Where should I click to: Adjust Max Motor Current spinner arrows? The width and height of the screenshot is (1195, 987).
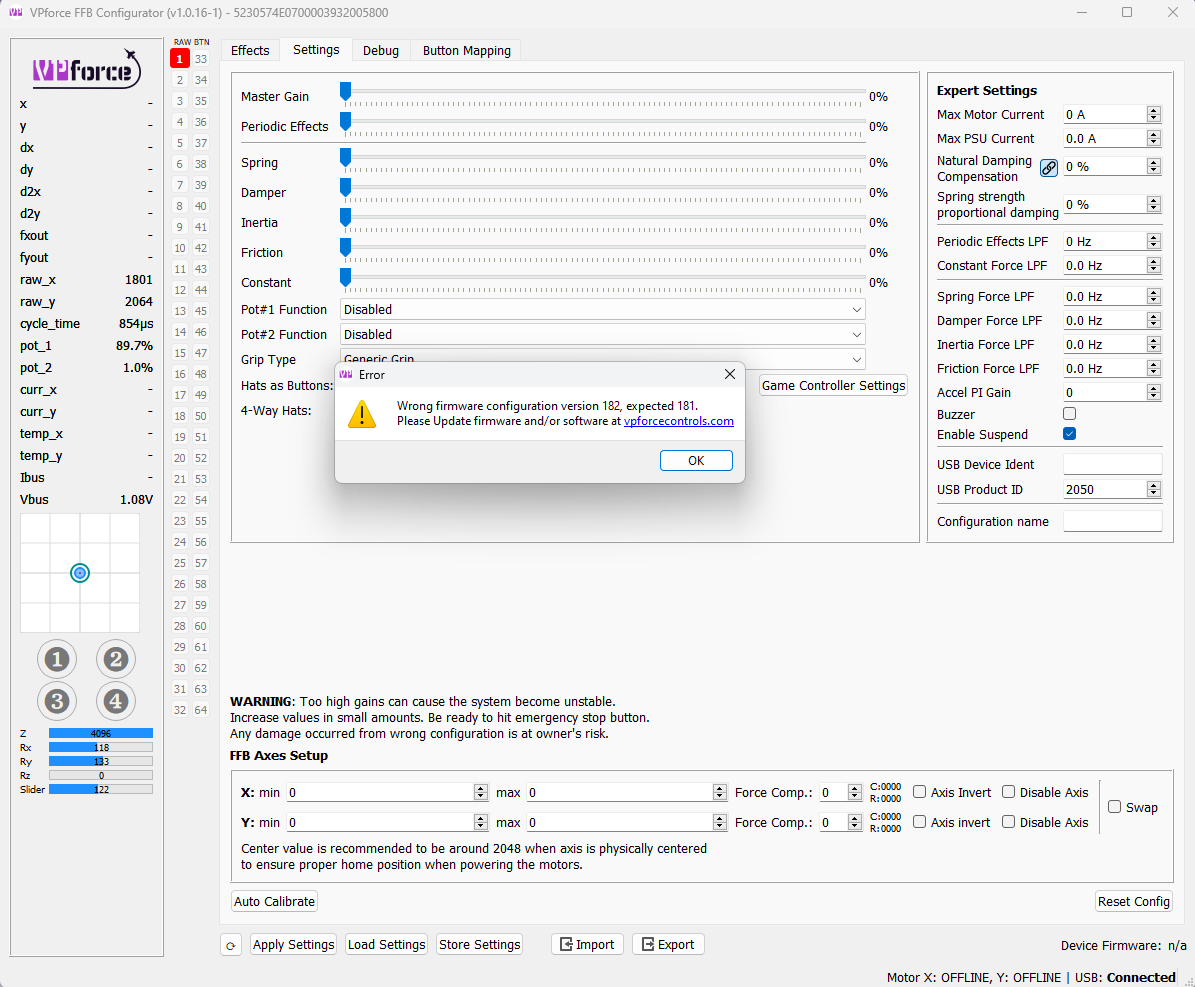[1154, 114]
